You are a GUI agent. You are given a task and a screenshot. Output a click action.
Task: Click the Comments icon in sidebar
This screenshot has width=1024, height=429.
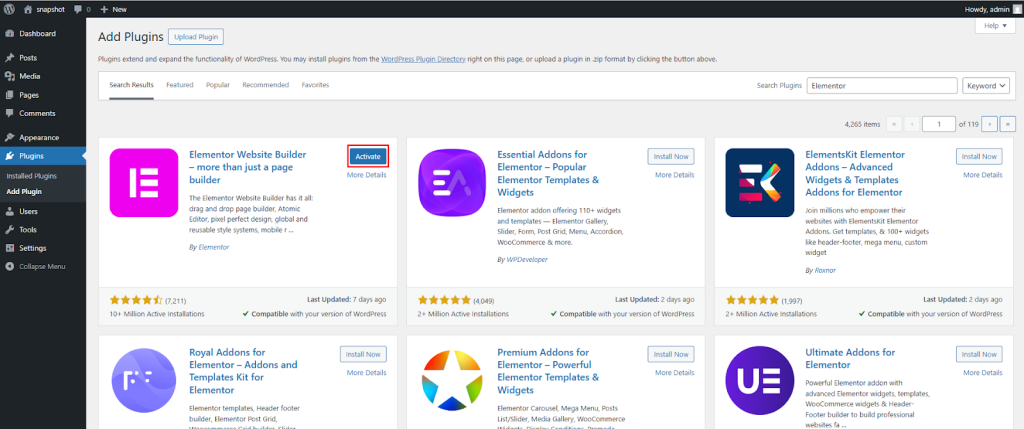pyautogui.click(x=10, y=113)
